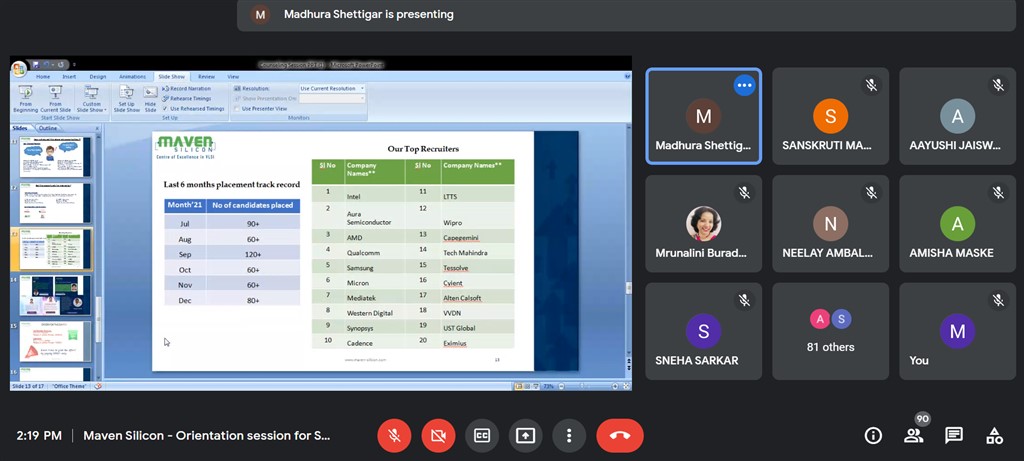Switch to Normal view in status bar
The height and width of the screenshot is (461, 1024).
tap(519, 387)
